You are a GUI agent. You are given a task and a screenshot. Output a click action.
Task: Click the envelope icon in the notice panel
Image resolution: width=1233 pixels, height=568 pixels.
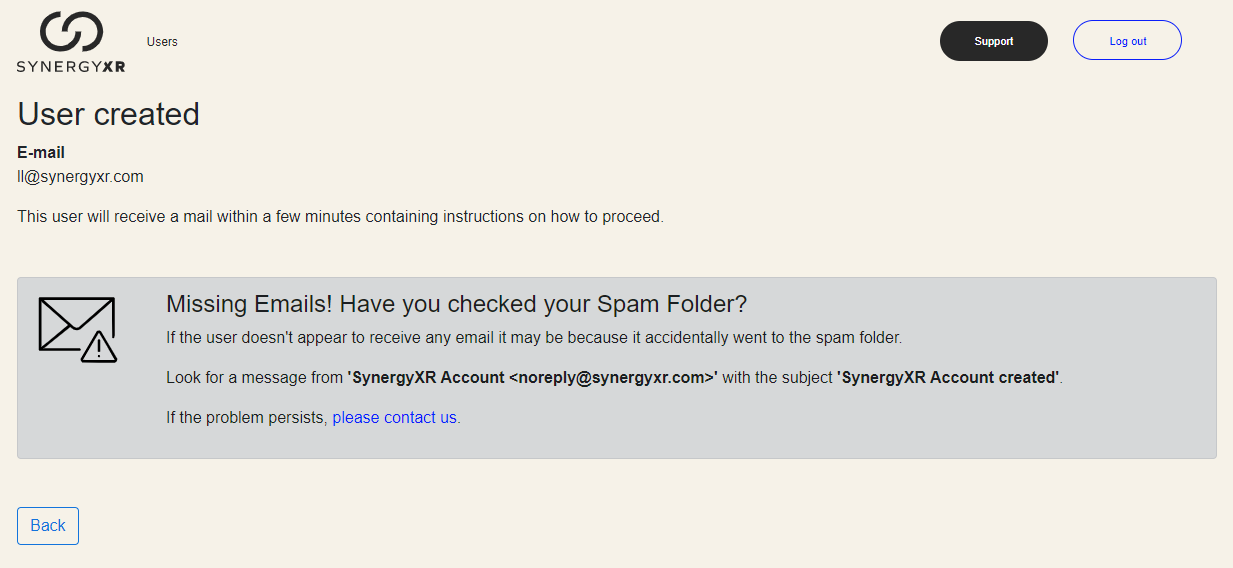(x=77, y=324)
